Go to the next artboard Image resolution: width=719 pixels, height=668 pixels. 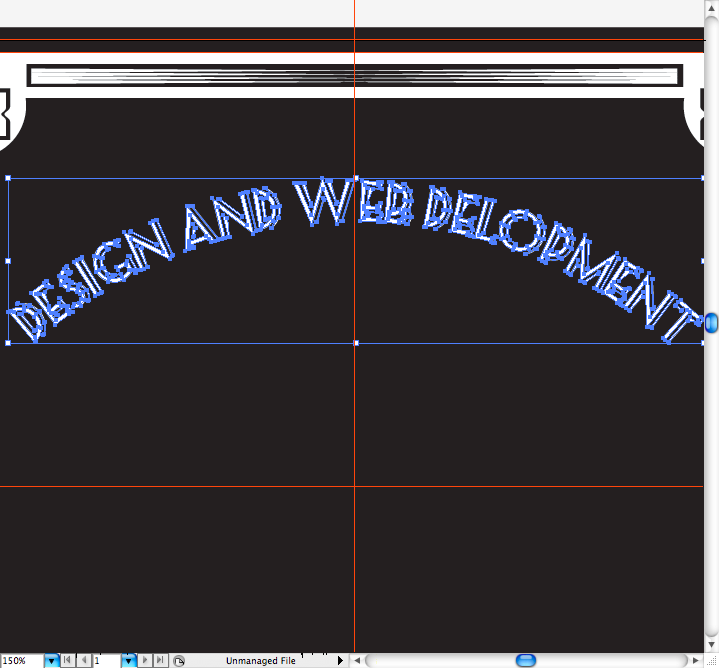pyautogui.click(x=144, y=660)
